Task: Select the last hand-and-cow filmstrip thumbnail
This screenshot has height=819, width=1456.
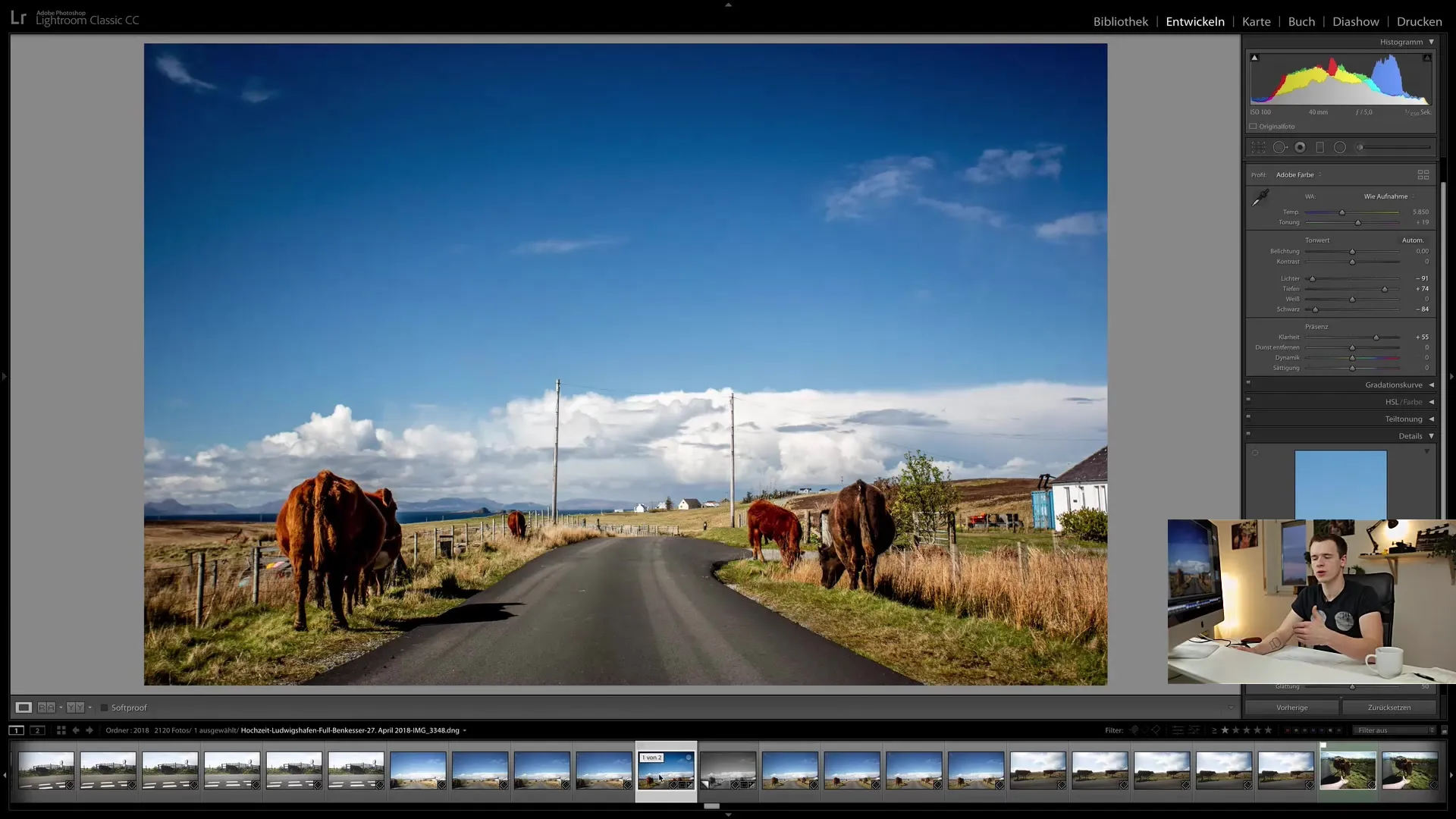Action: (x=1410, y=770)
